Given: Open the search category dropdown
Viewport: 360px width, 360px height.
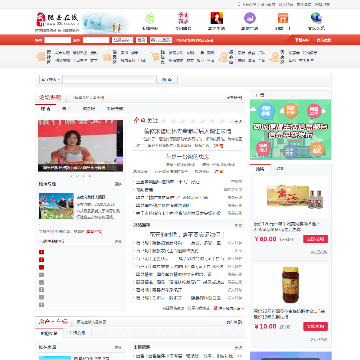Looking at the screenshot, I should (x=51, y=79).
